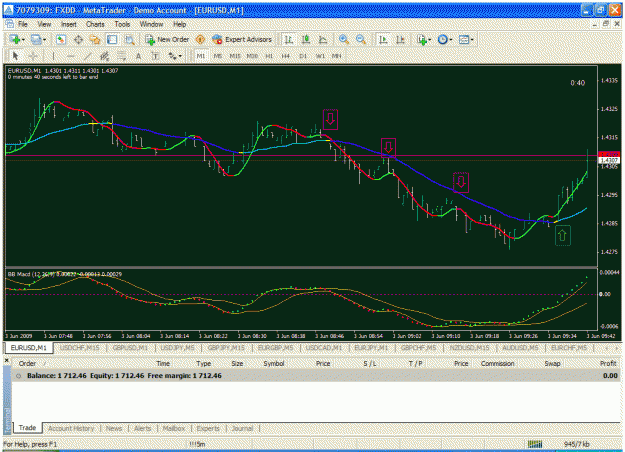Screen dimensions: 625x452
Task: Toggle the Terminal panel icon
Action: pyautogui.click(x=112, y=39)
